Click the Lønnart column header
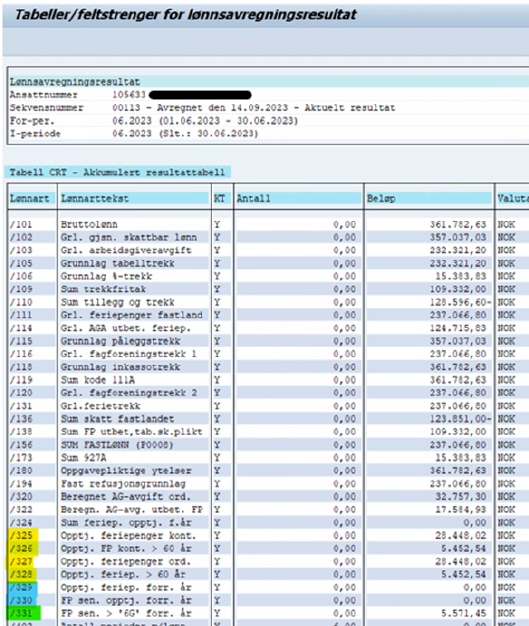This screenshot has height=626, width=529. 32,198
